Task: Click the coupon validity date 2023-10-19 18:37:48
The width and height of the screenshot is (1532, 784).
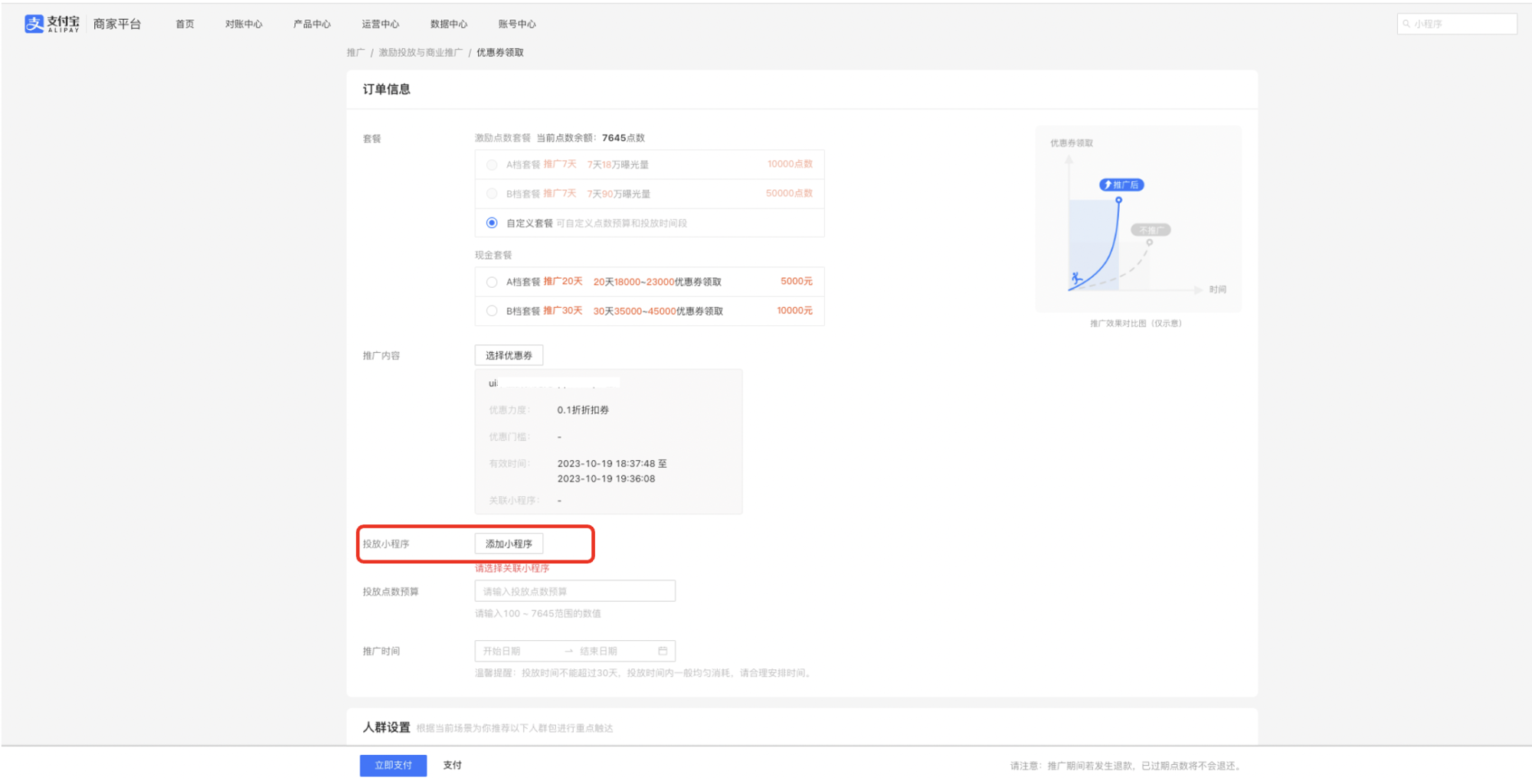Action: click(606, 464)
